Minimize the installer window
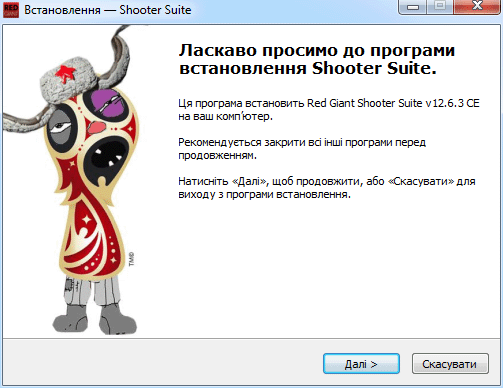This screenshot has width=503, height=388. click(413, 6)
